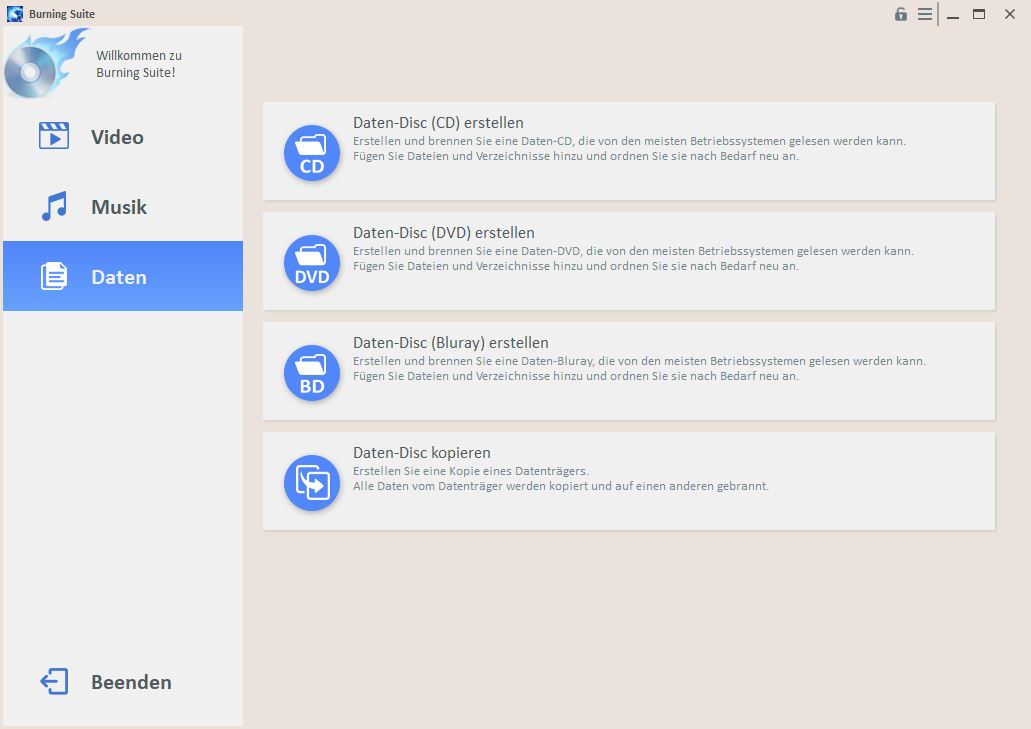Quit the app via Beenden label
This screenshot has width=1031, height=729.
[131, 682]
